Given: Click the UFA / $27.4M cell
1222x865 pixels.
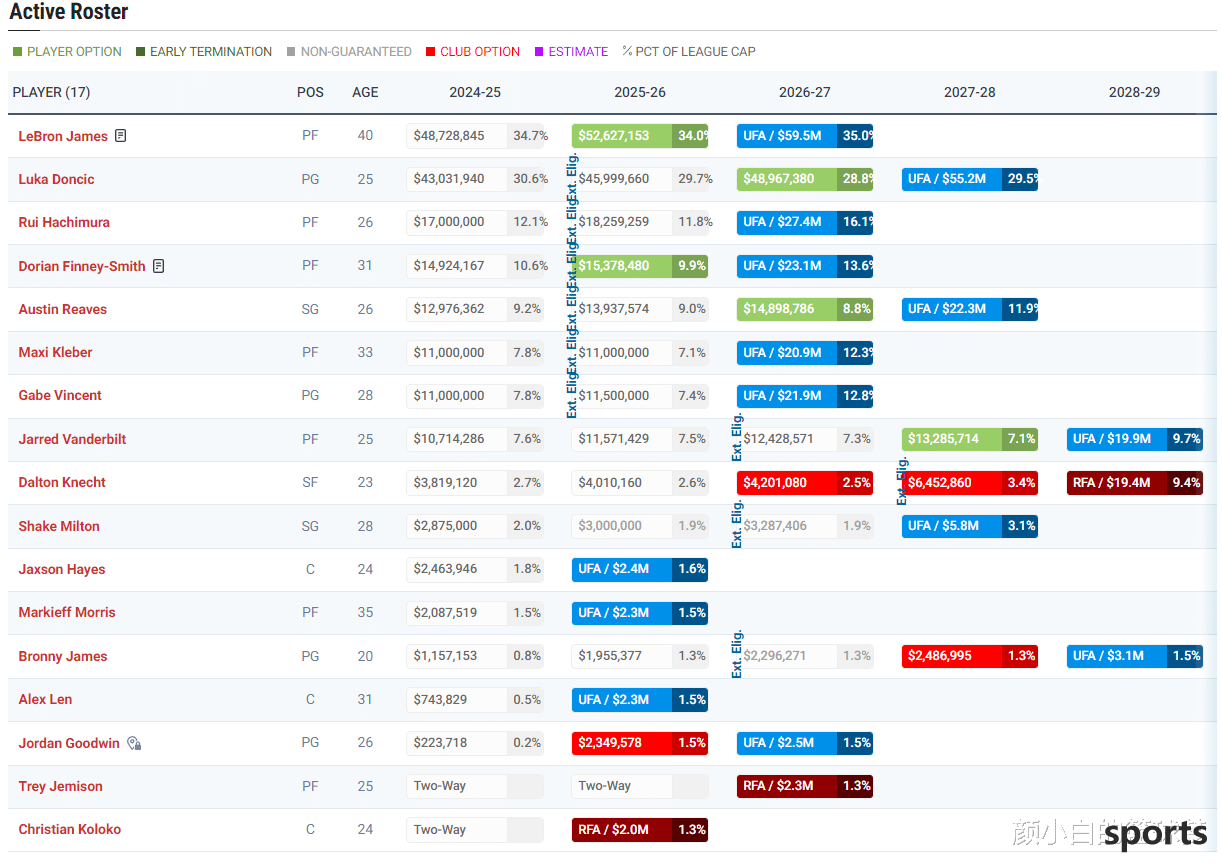Looking at the screenshot, I should (x=805, y=222).
